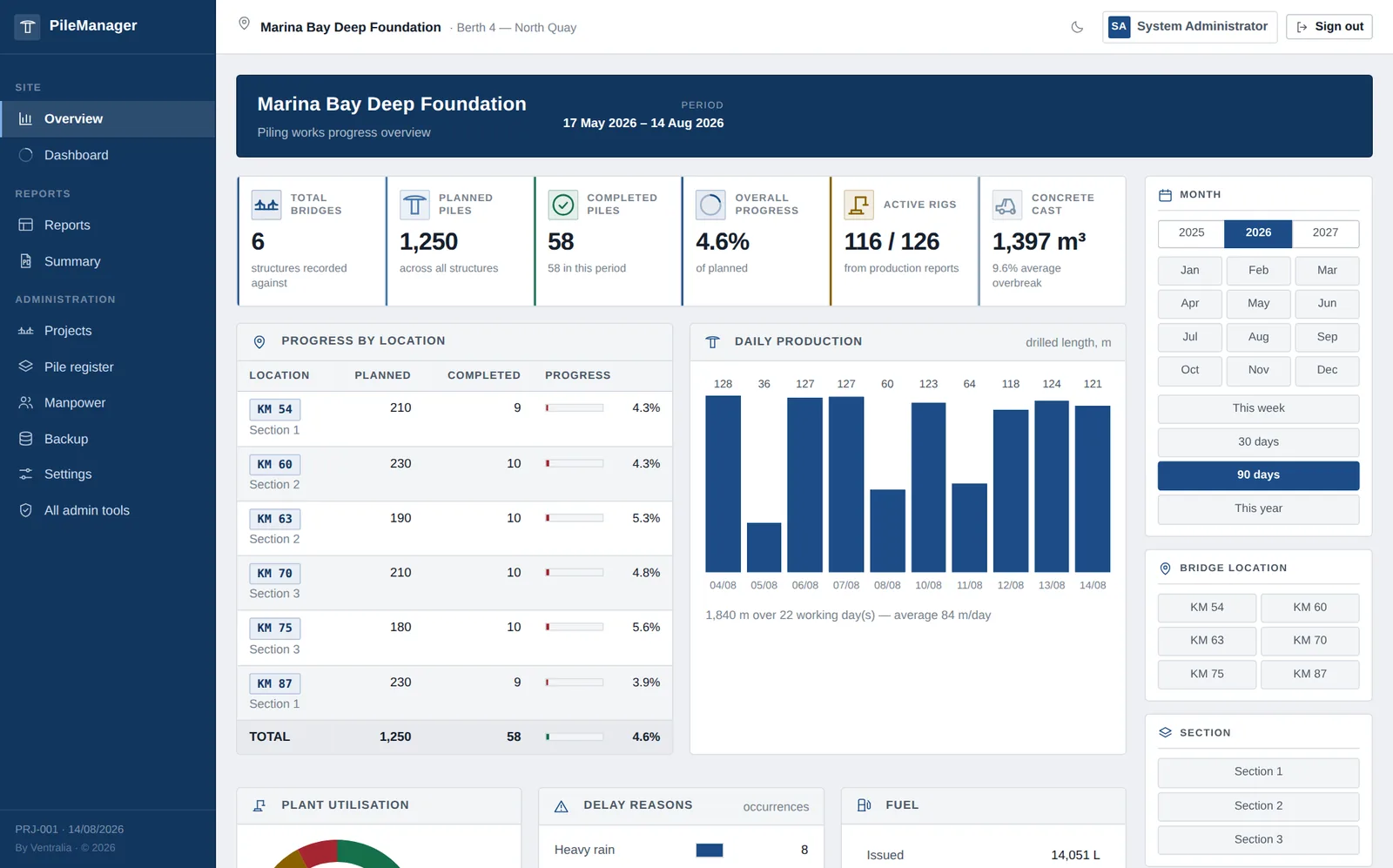This screenshot has width=1393, height=868.
Task: Select the 30 days period
Action: tap(1258, 442)
